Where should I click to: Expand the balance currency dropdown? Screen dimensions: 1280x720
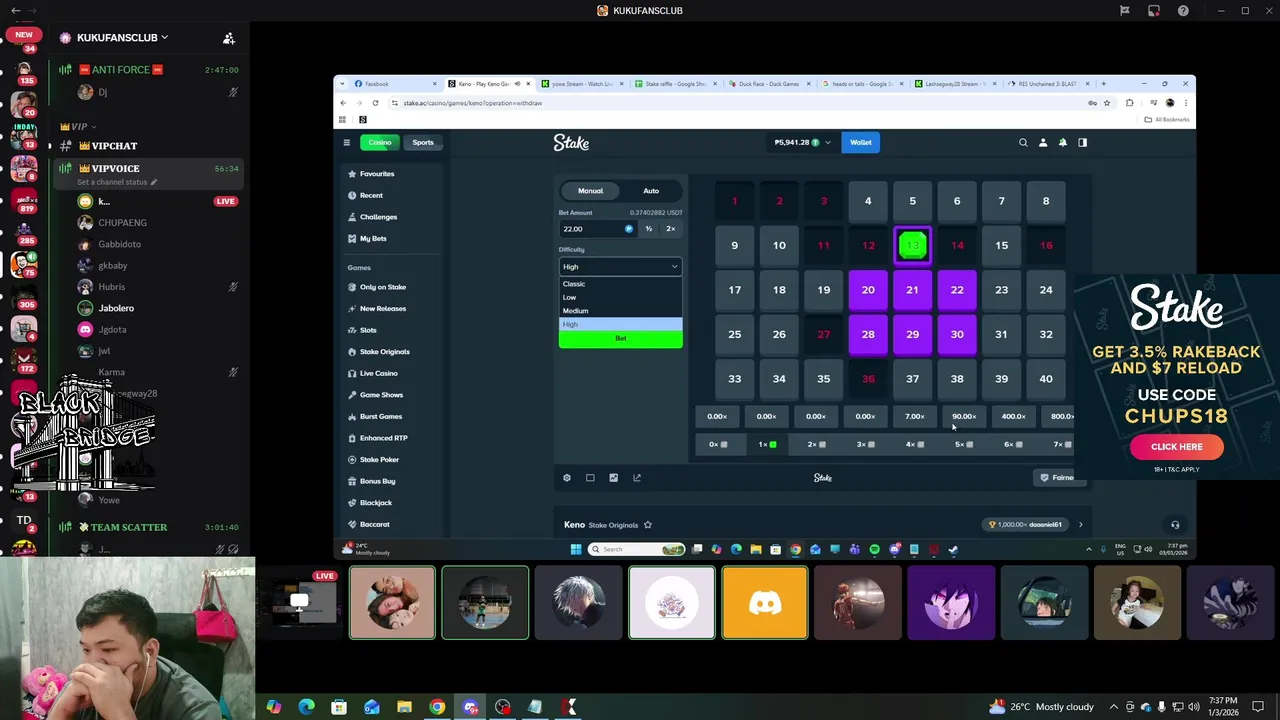click(x=827, y=142)
